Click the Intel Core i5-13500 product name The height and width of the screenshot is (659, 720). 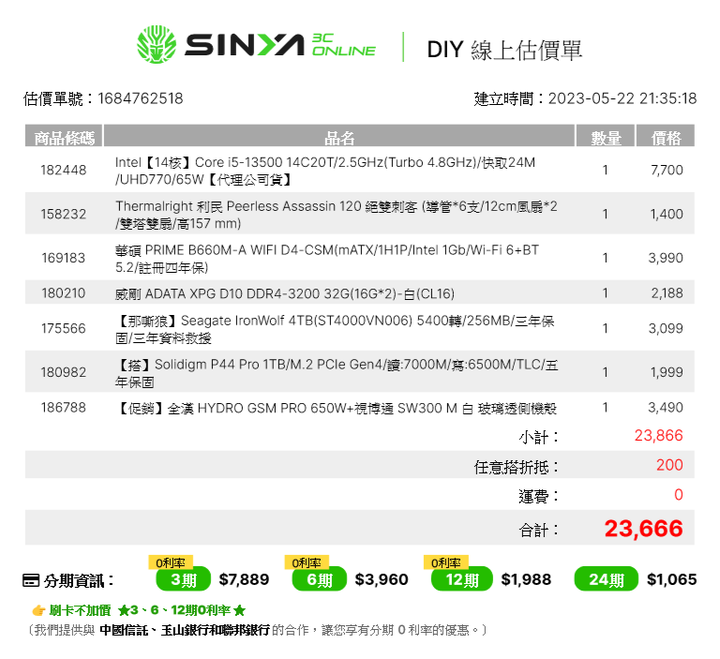click(325, 171)
